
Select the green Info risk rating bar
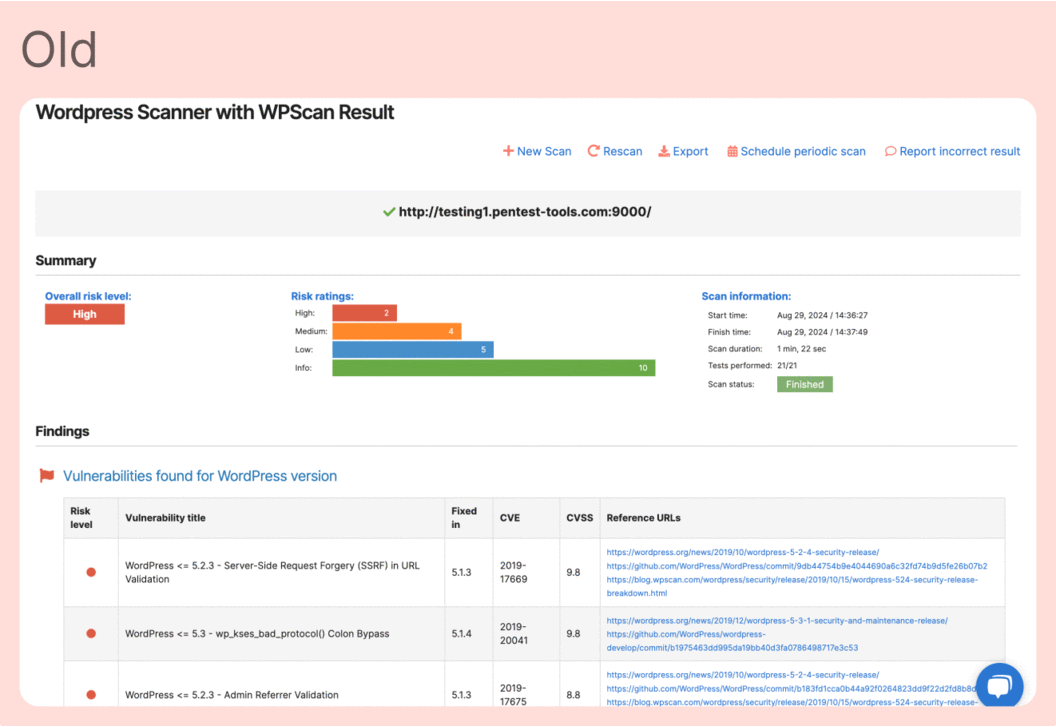tap(493, 368)
